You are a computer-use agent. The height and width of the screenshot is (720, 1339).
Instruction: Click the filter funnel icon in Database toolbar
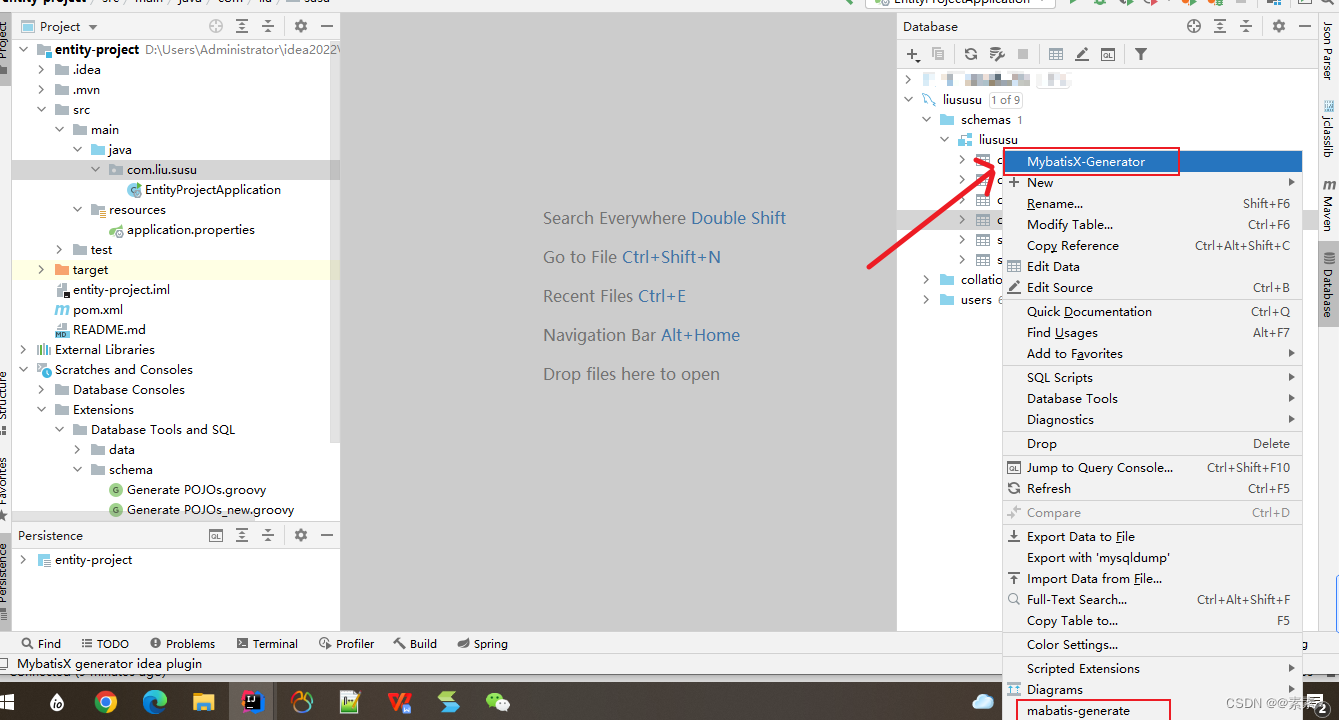coord(1140,55)
